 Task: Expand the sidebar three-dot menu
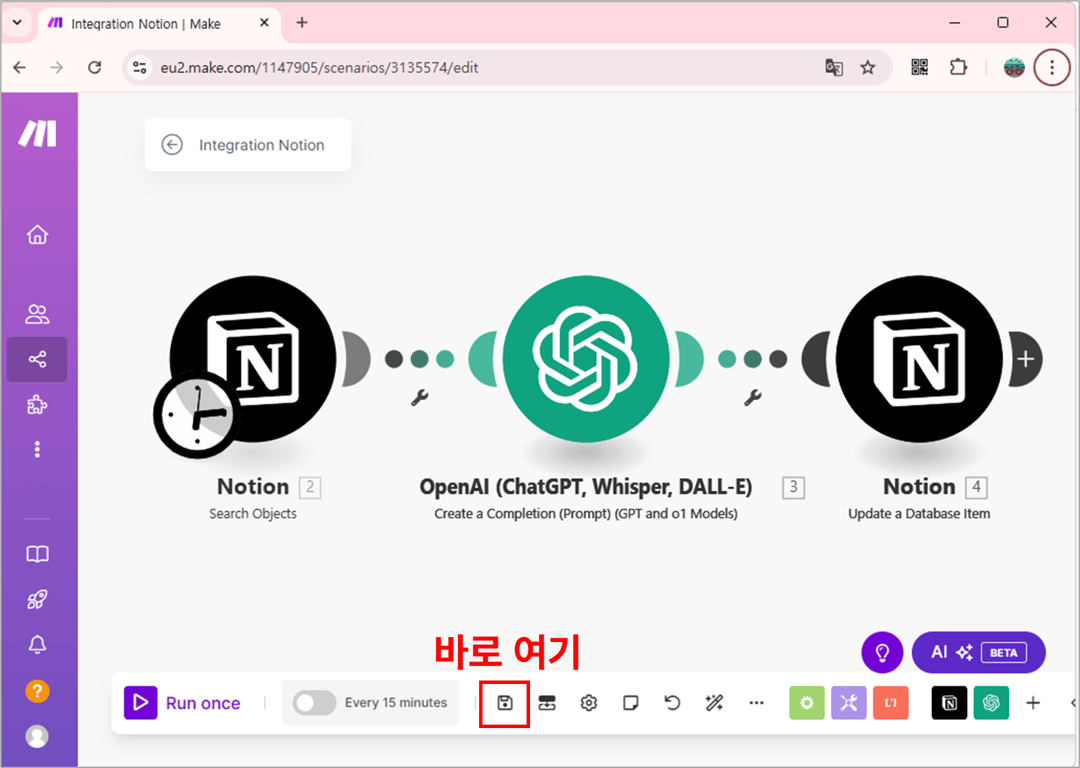pos(37,449)
